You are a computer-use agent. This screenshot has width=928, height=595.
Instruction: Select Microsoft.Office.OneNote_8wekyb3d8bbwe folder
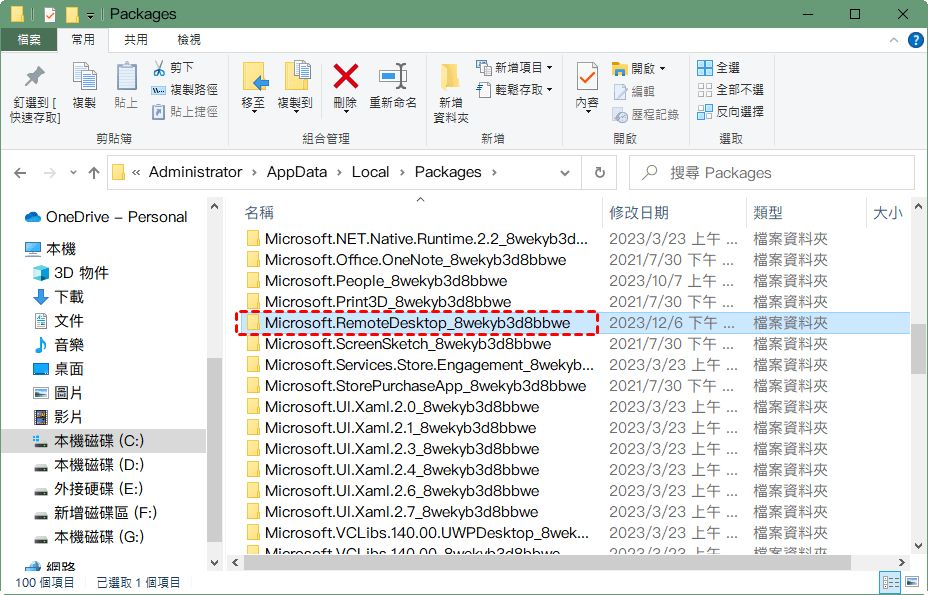[x=415, y=260]
